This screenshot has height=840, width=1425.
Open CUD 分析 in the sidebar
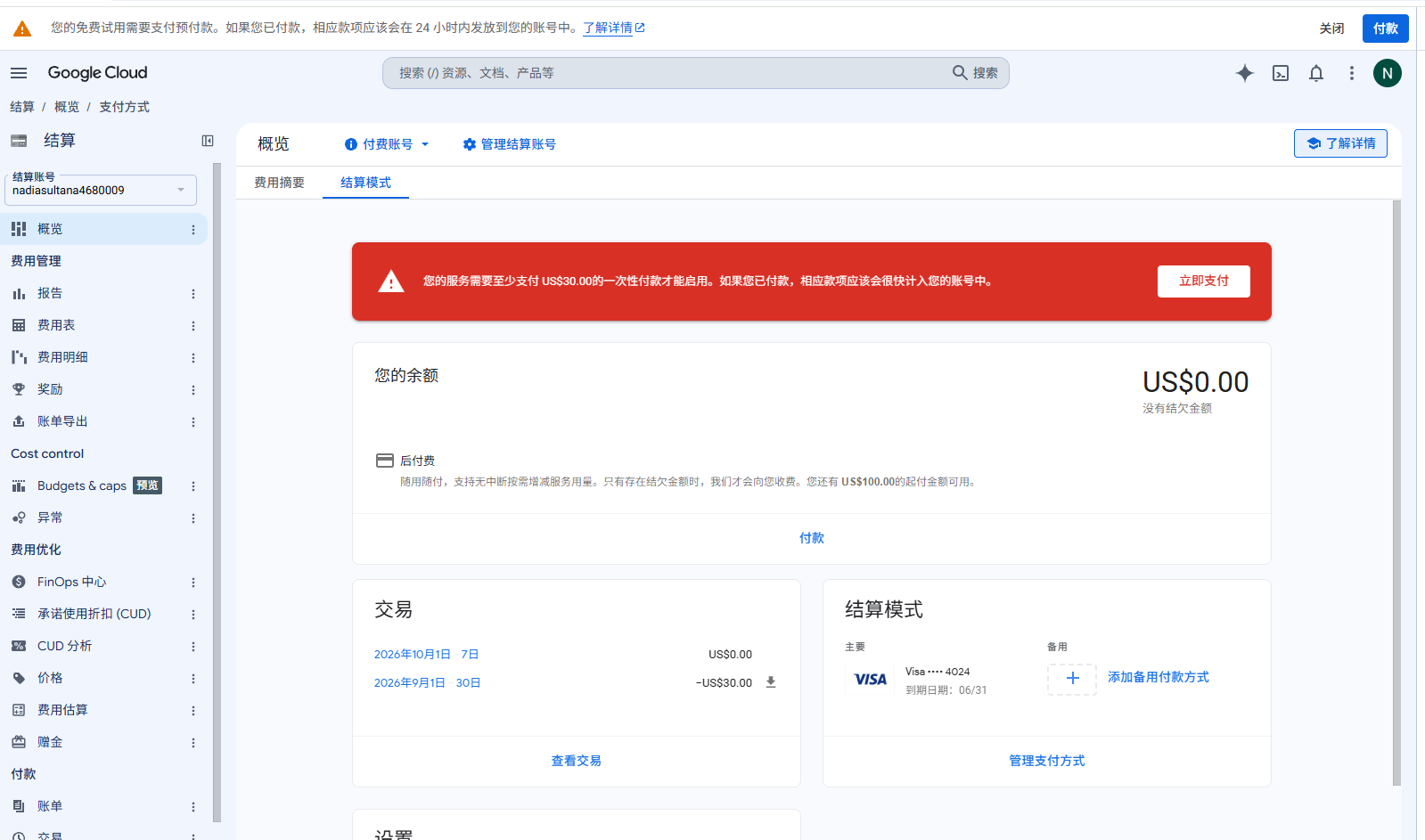pos(64,646)
